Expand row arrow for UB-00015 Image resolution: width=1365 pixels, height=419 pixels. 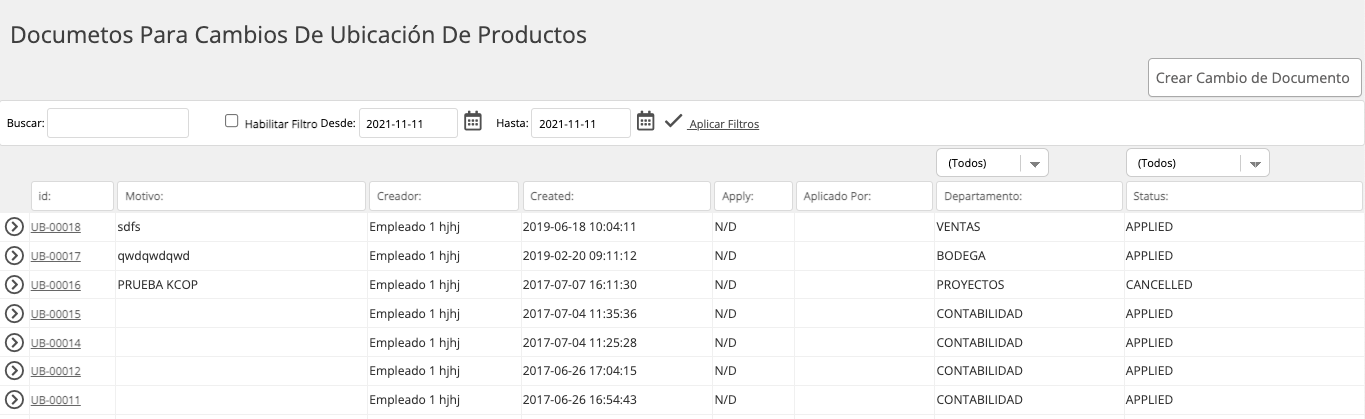15,314
